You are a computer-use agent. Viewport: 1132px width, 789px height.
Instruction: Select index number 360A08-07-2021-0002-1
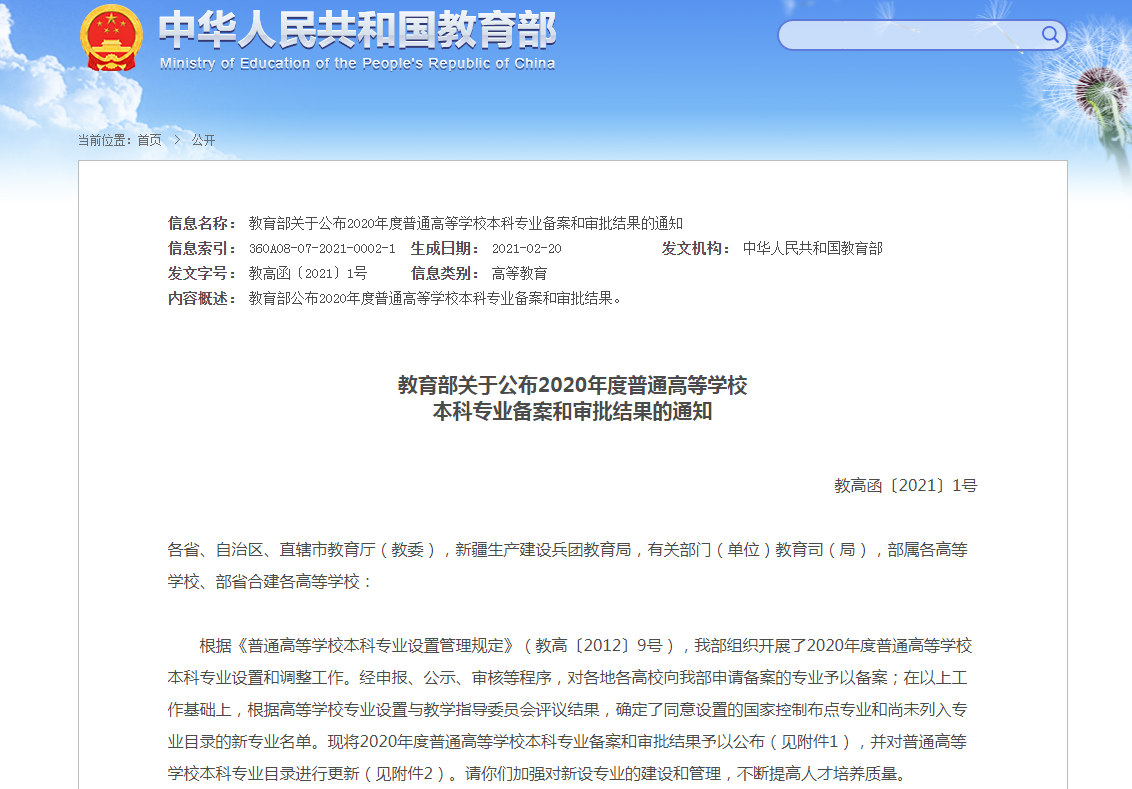tap(322, 248)
